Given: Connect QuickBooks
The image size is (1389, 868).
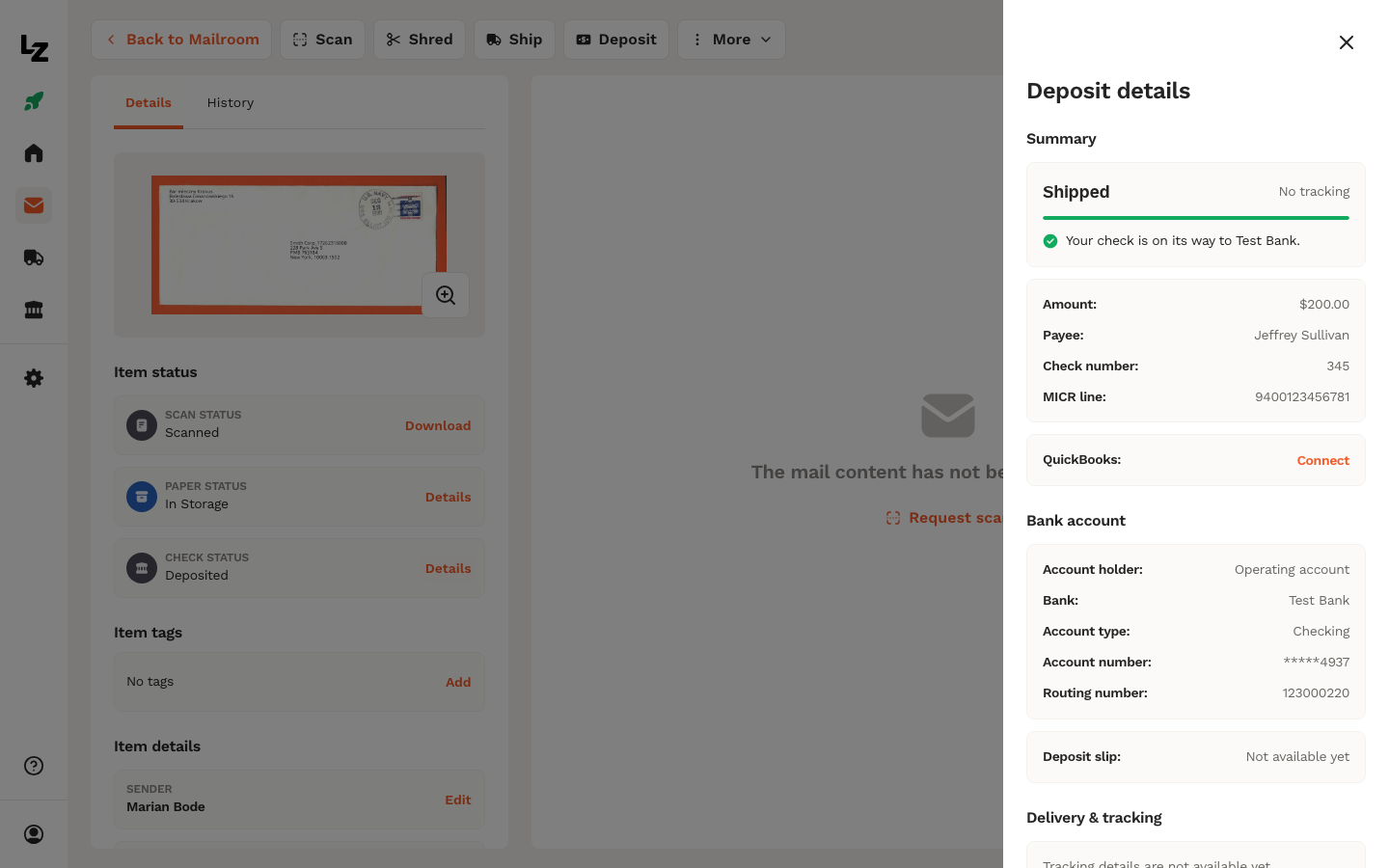Looking at the screenshot, I should click(x=1323, y=460).
